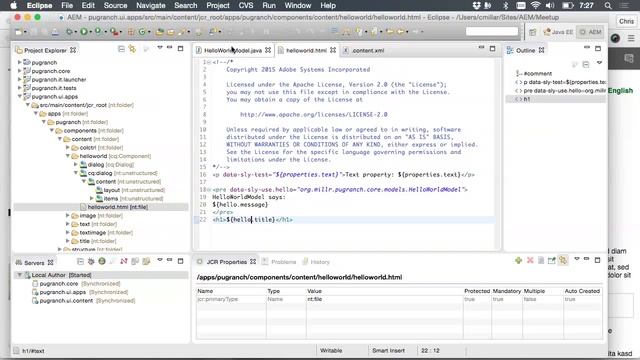Maximize the editor area
The width and height of the screenshot is (640, 360).
coord(492,49)
